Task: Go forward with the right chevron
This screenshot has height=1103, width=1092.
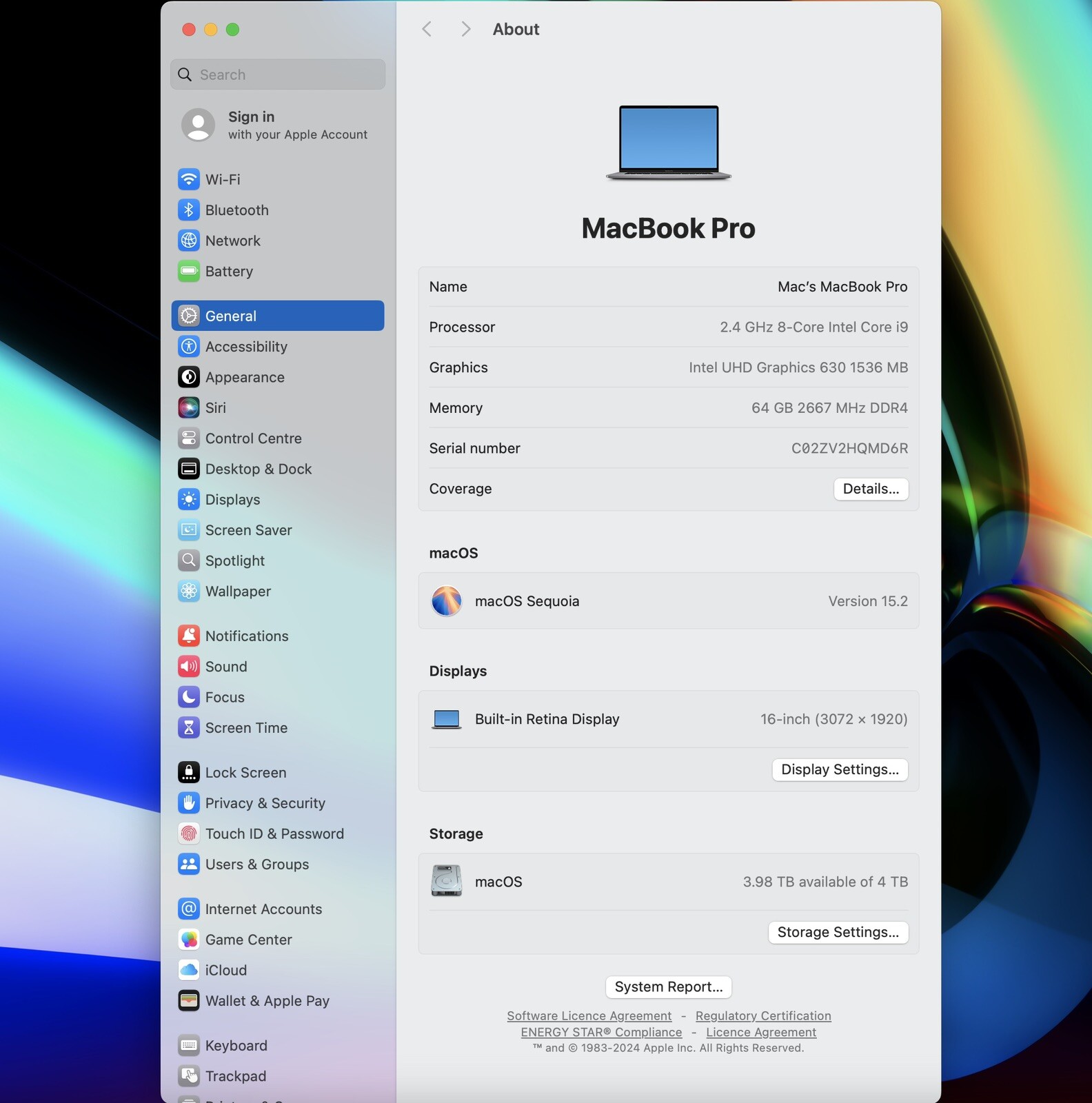Action: [x=466, y=29]
